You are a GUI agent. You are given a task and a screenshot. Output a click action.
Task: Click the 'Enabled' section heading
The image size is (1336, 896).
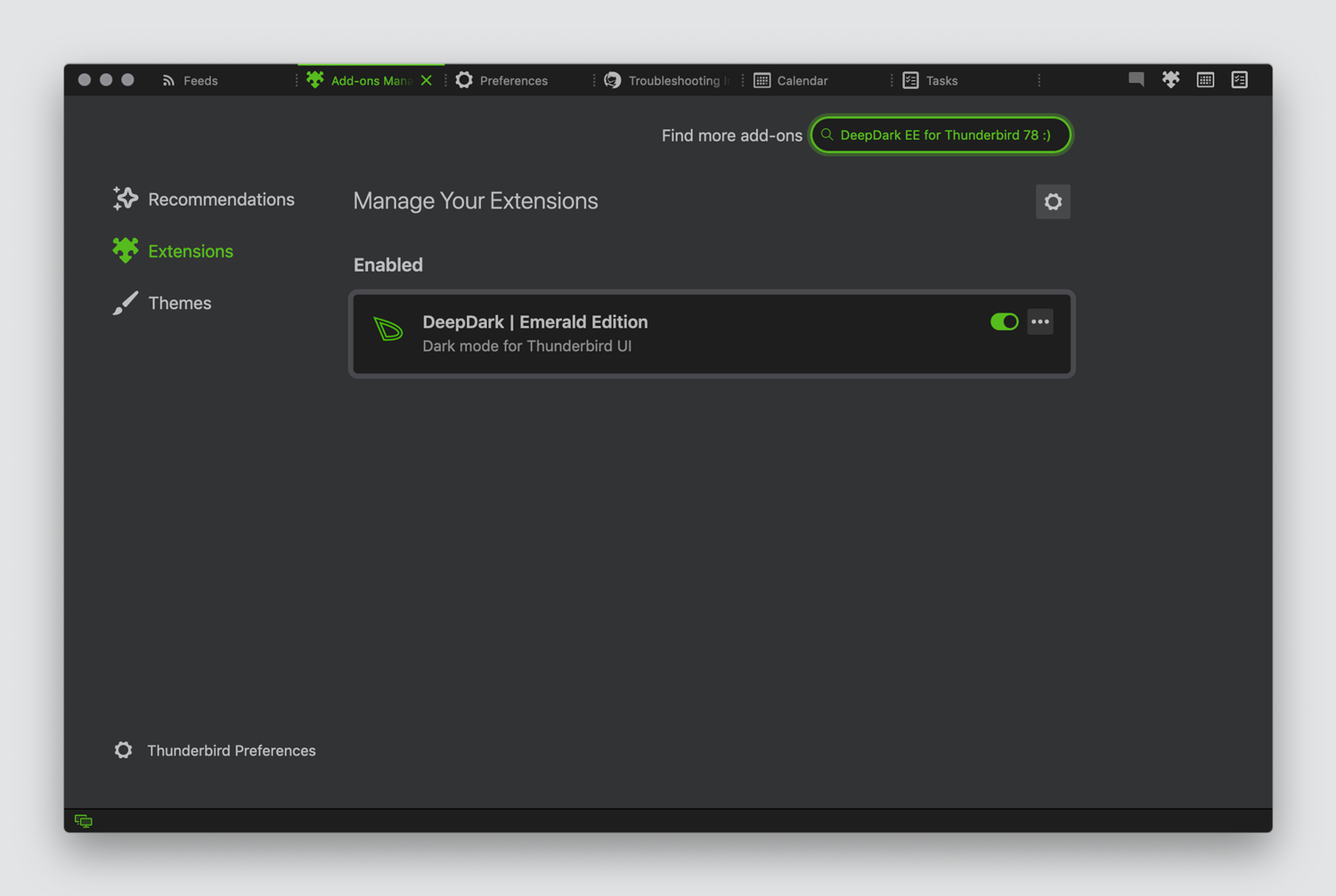[388, 265]
